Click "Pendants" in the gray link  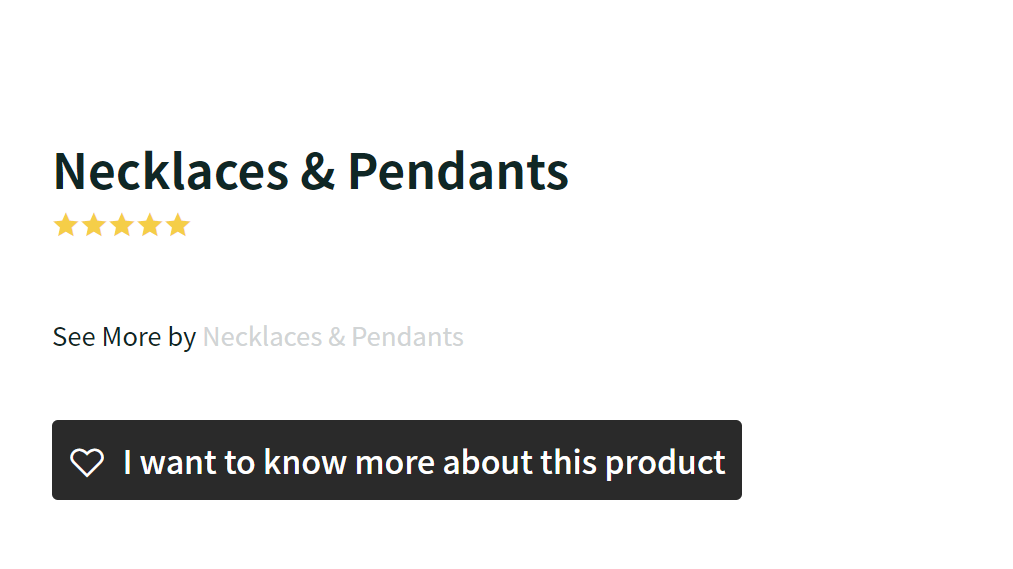point(407,337)
